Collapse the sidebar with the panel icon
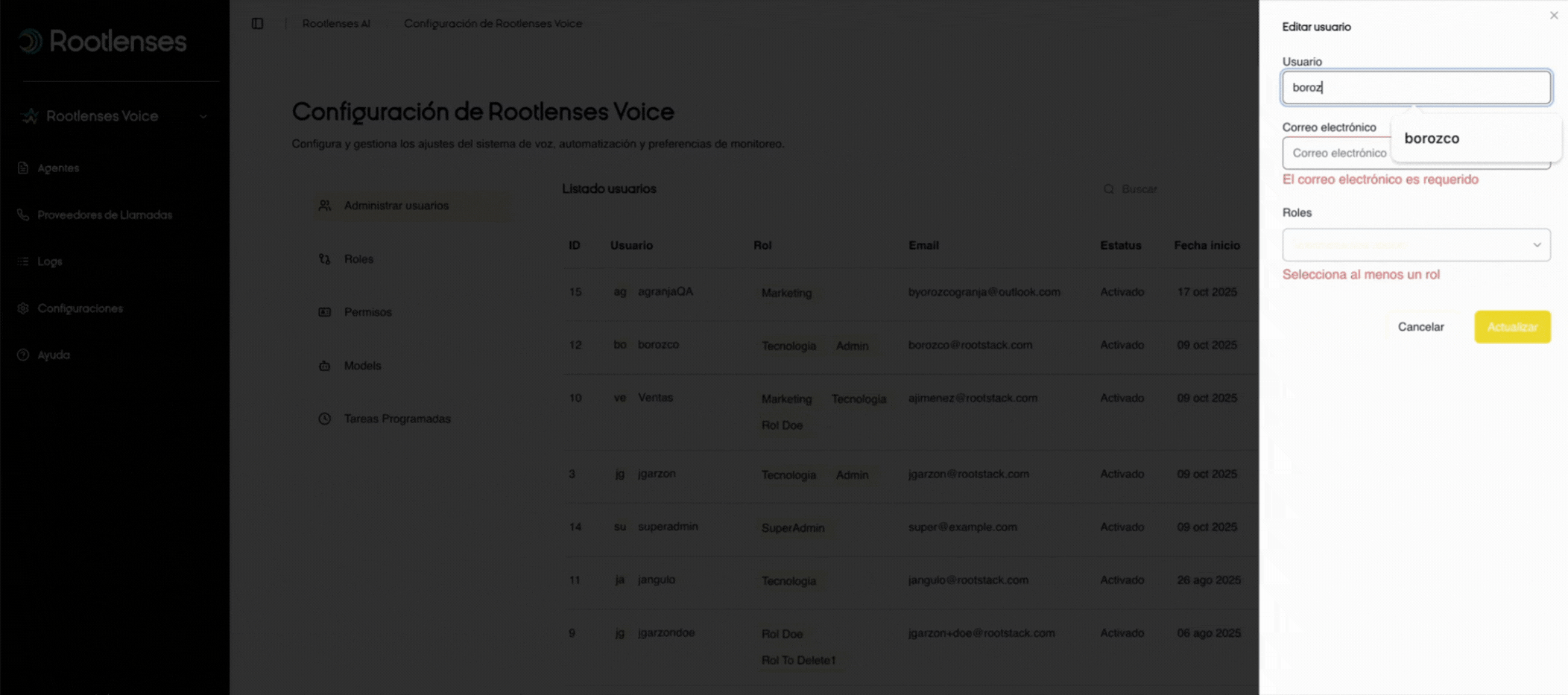The height and width of the screenshot is (695, 1568). pyautogui.click(x=257, y=23)
